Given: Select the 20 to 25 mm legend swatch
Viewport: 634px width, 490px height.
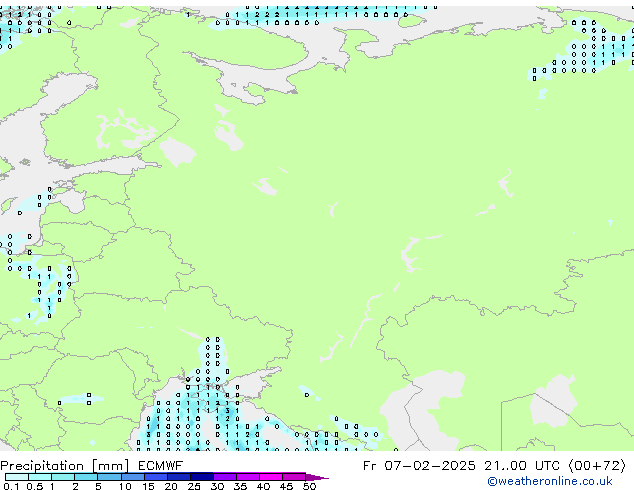Looking at the screenshot, I should pyautogui.click(x=179, y=477).
